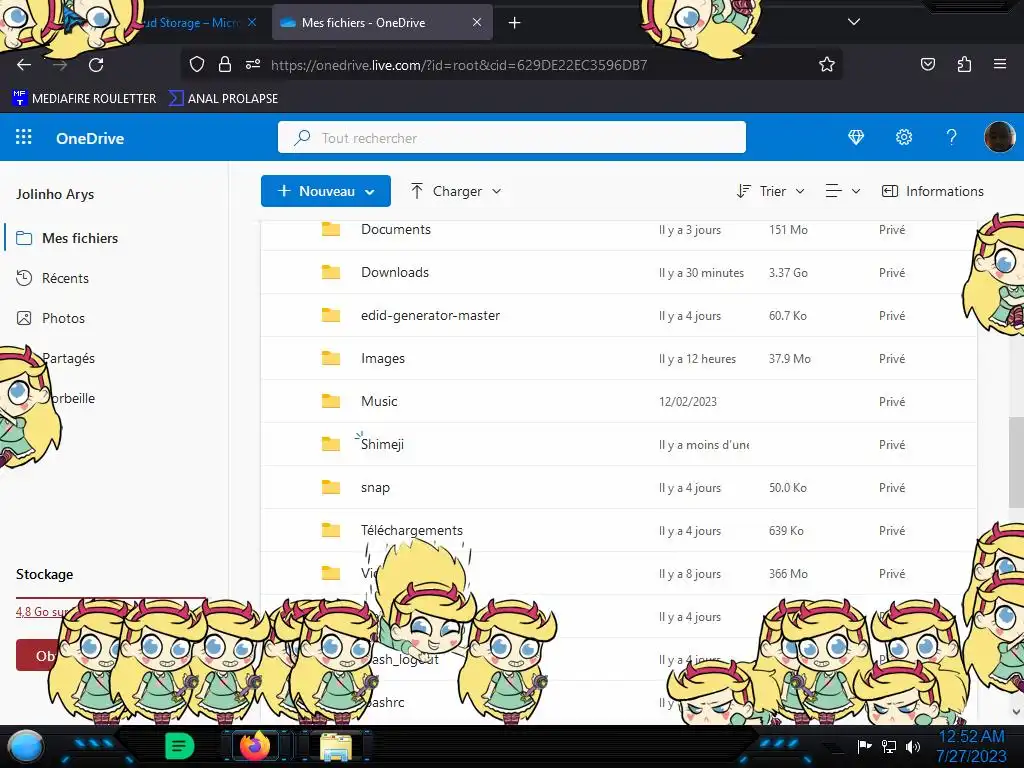The image size is (1024, 768).
Task: Open the start menu orb
Action: point(26,746)
